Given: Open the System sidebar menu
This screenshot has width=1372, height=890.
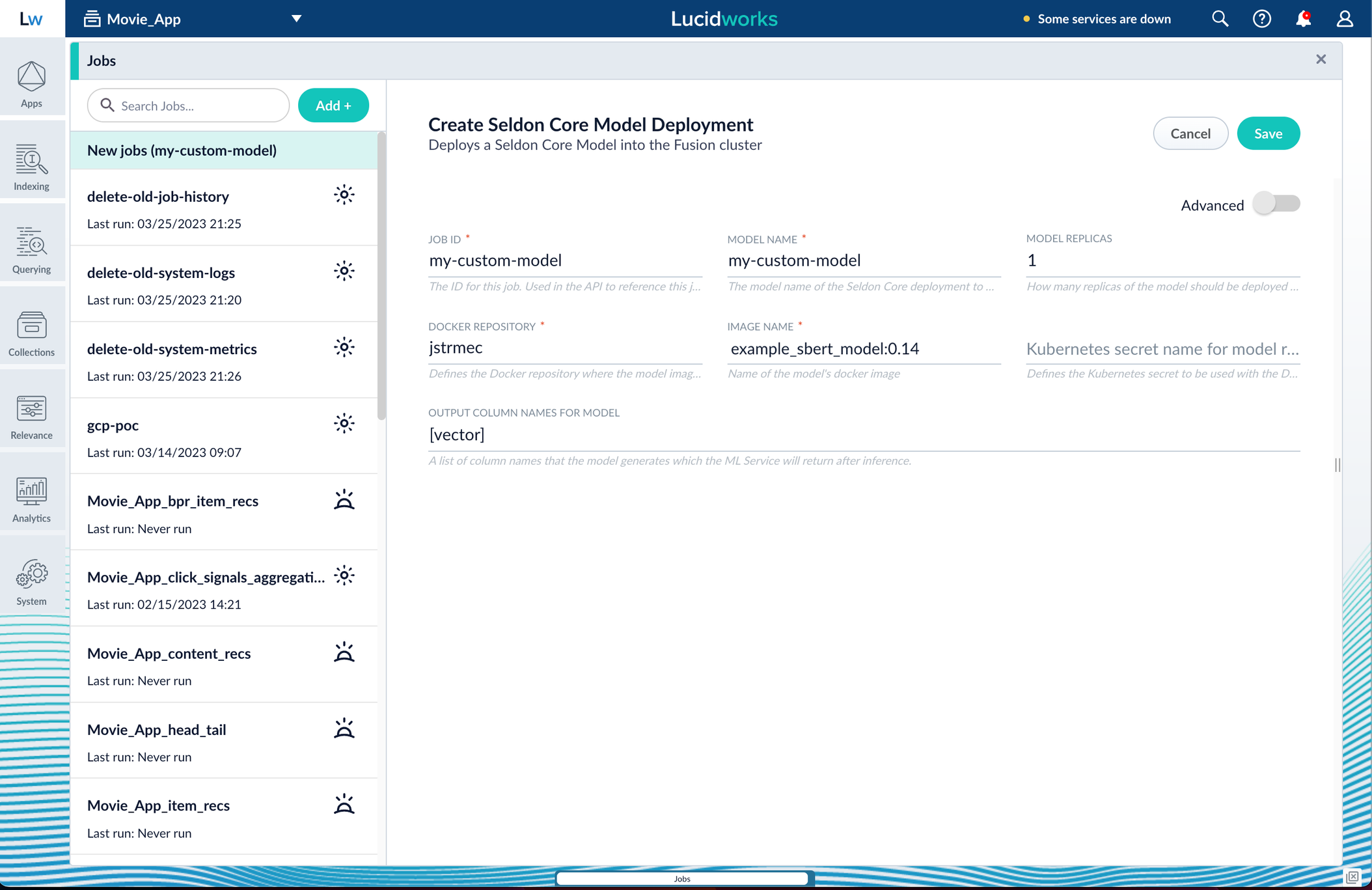Looking at the screenshot, I should click(x=31, y=581).
